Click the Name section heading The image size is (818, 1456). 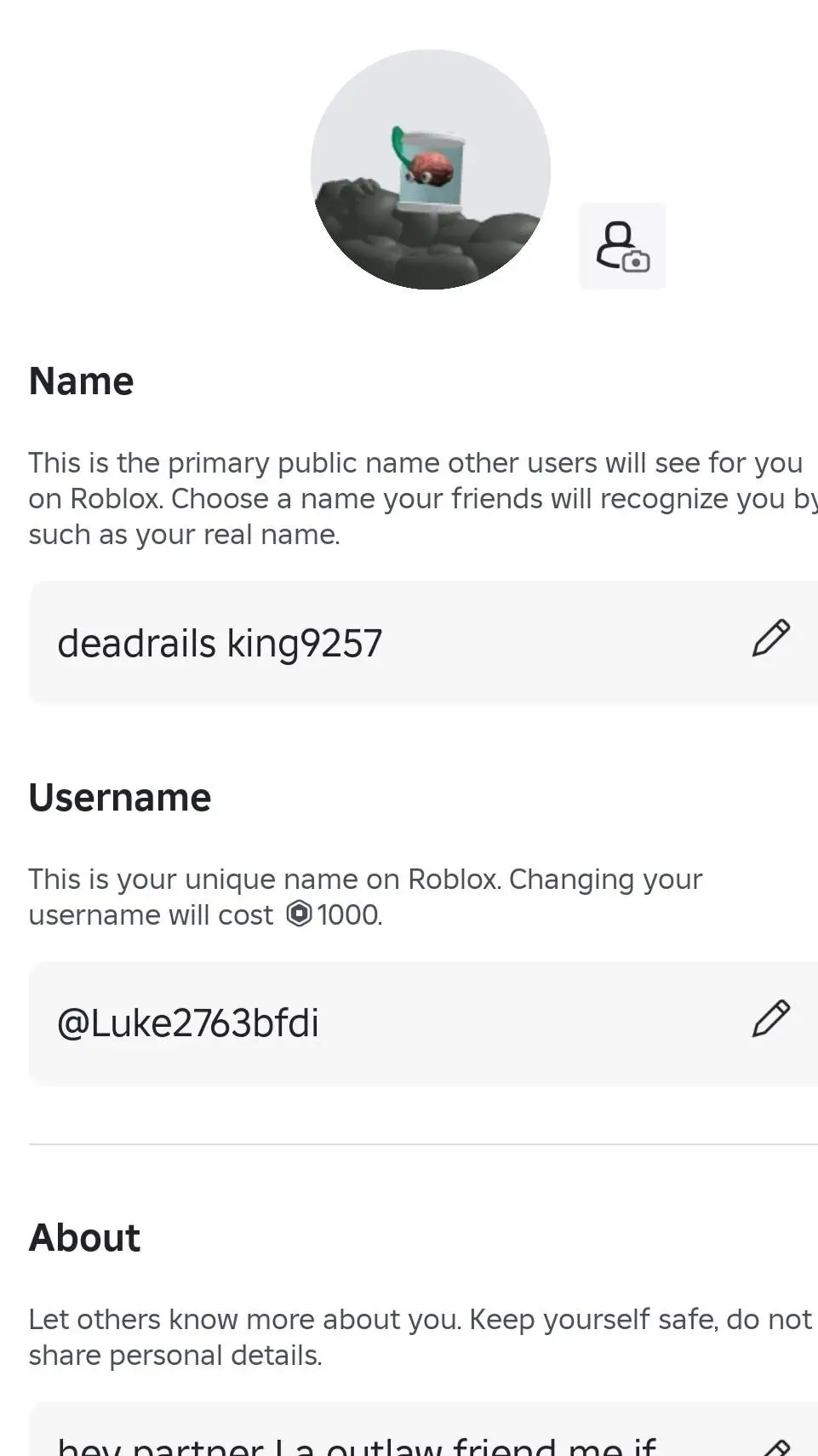81,381
